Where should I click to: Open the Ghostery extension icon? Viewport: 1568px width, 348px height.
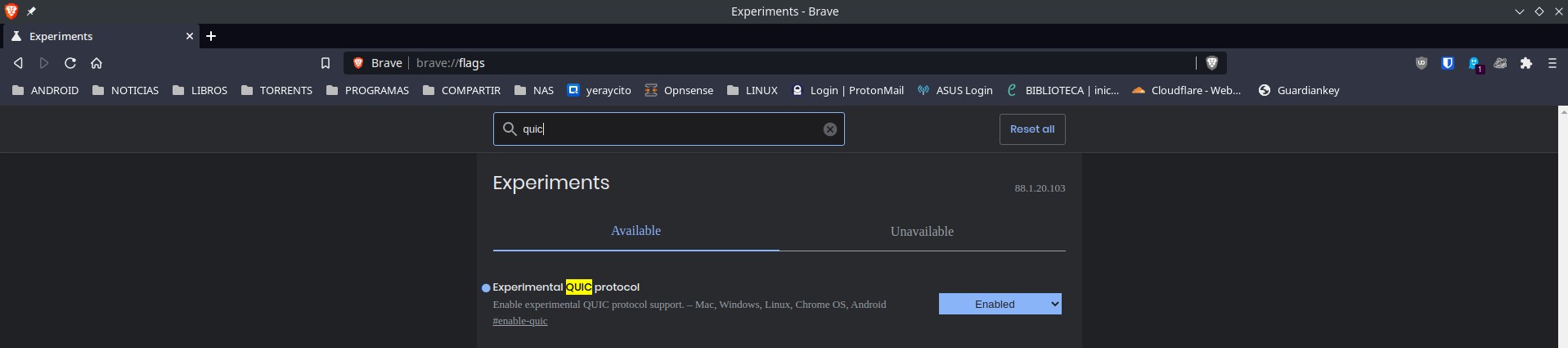click(x=1474, y=63)
